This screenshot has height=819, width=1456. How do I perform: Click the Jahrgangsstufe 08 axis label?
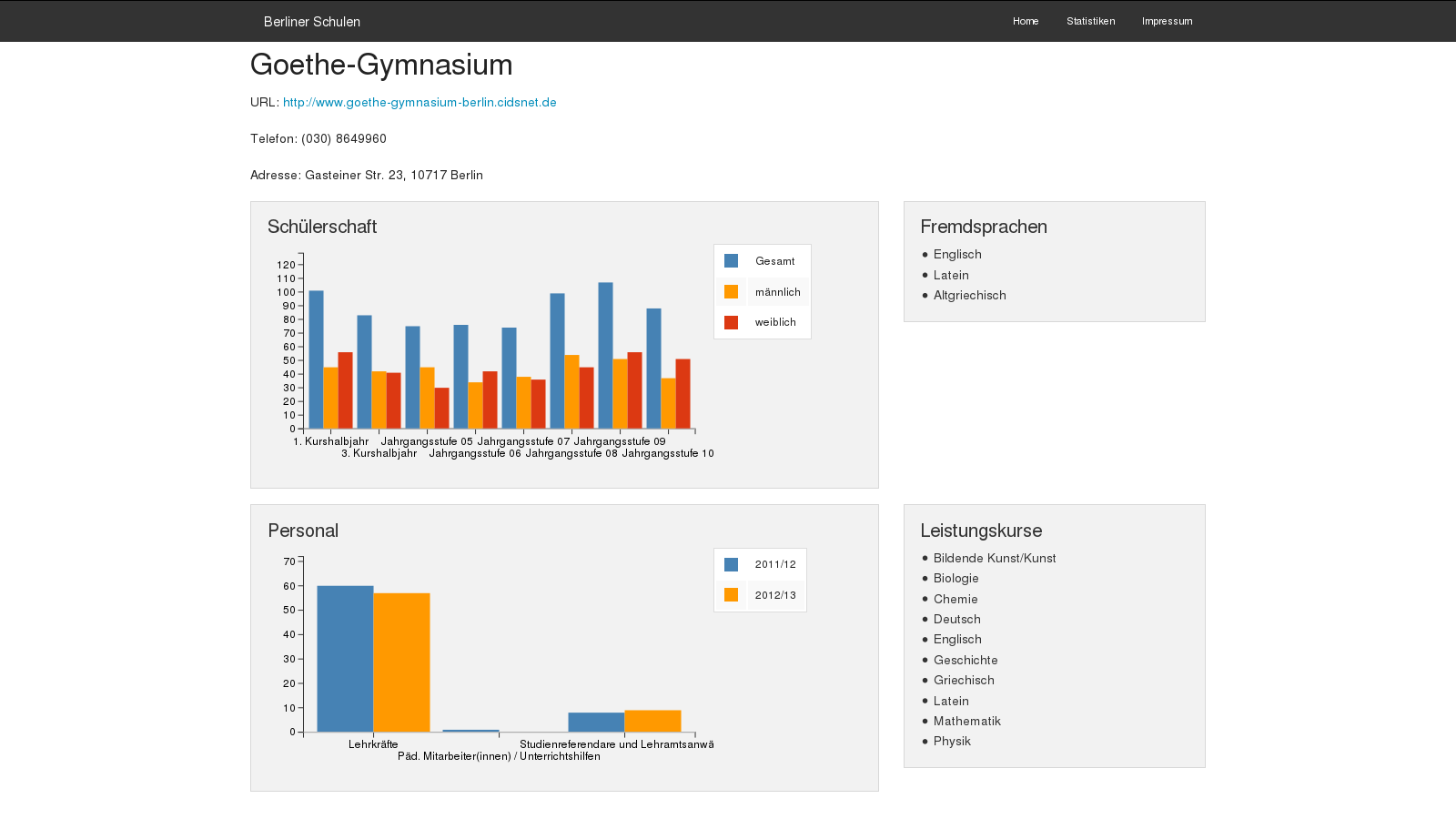point(571,453)
